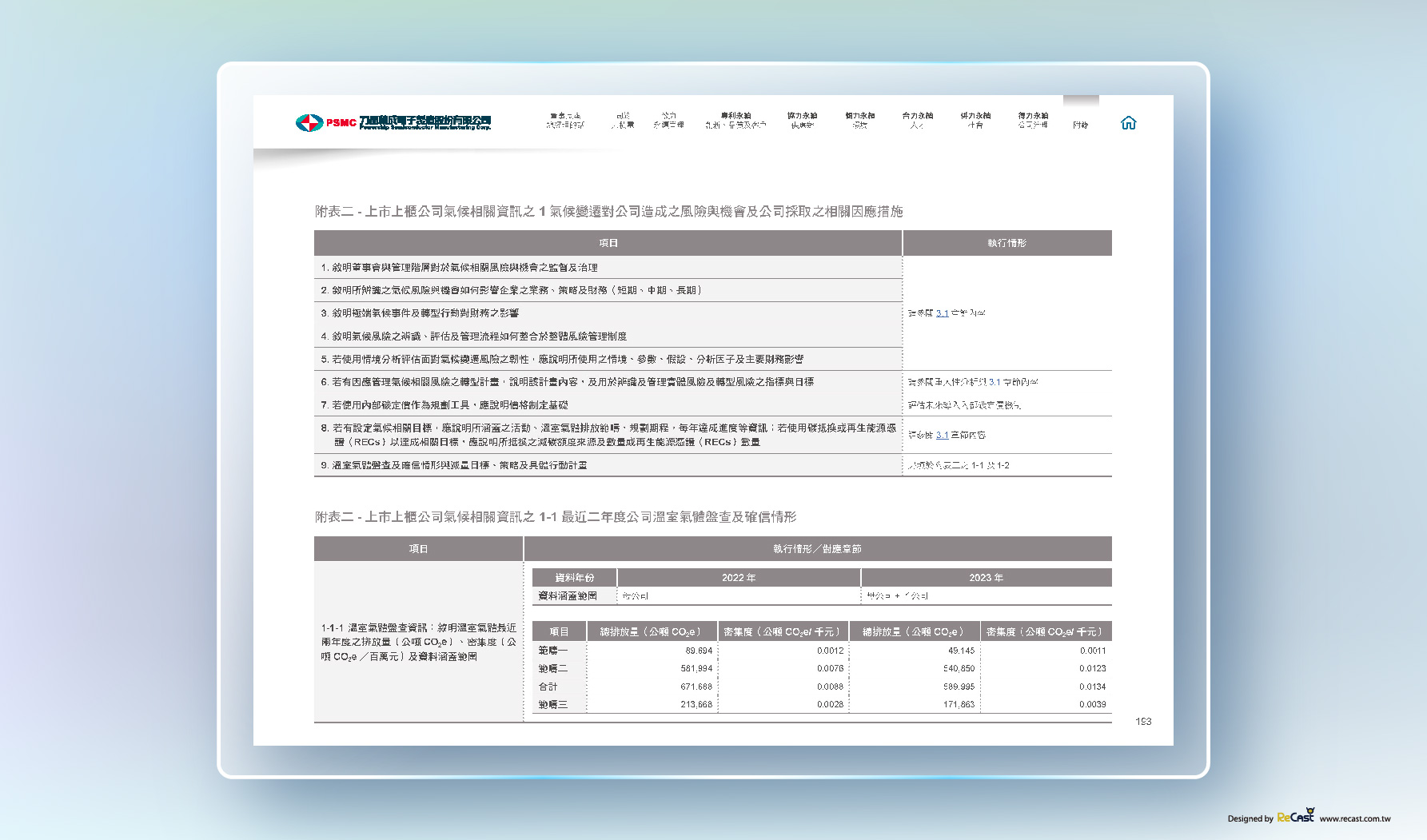1427x840 pixels.
Task: Click the 2023 年 column header
Action: point(987,578)
